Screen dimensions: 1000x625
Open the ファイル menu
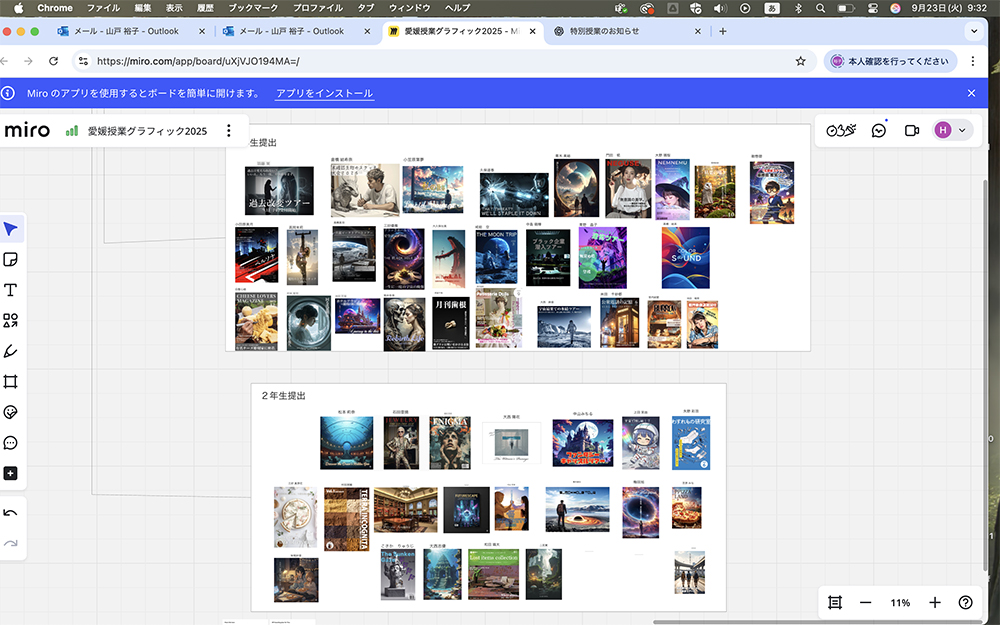tap(103, 8)
